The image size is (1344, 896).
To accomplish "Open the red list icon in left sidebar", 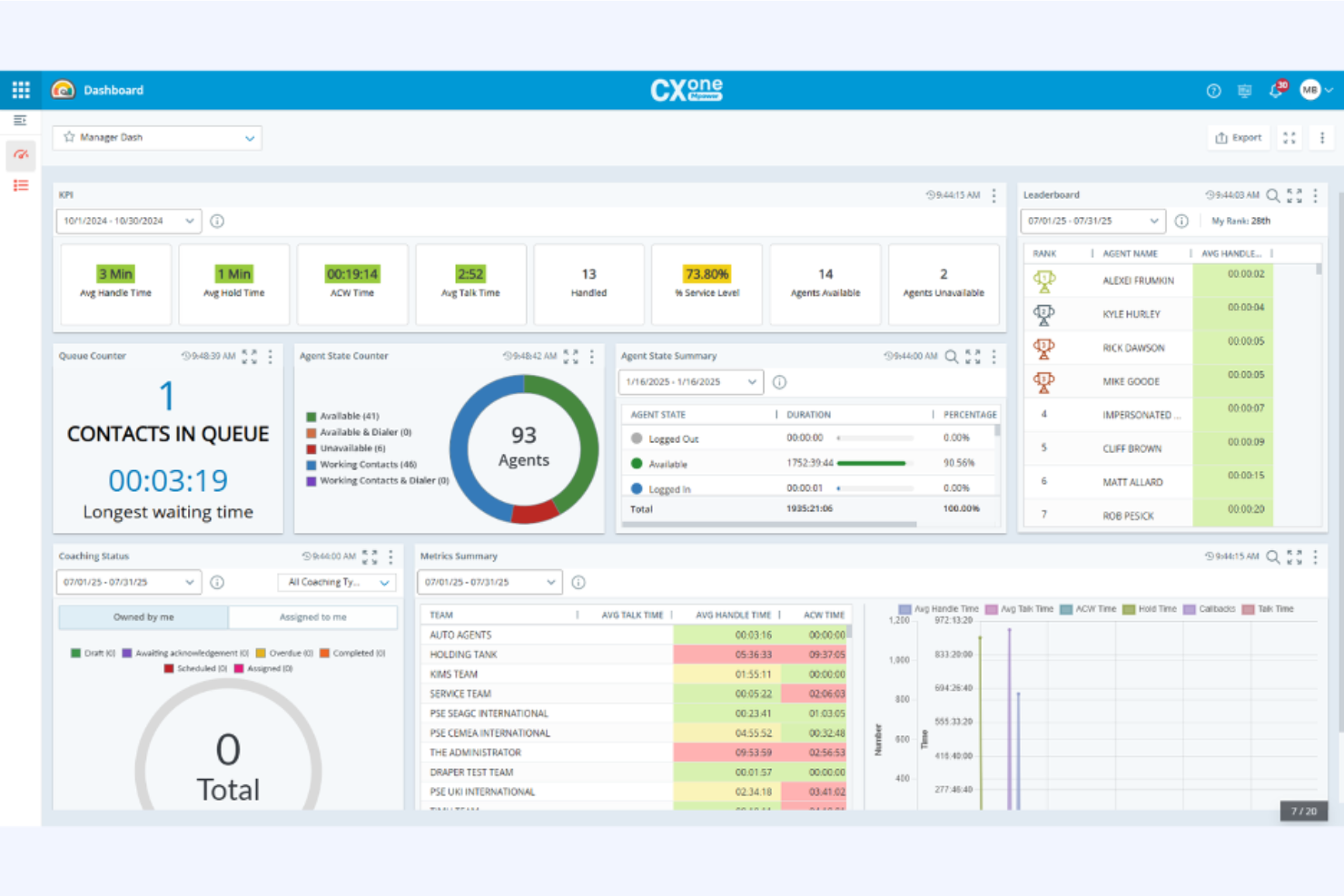I will tap(20, 185).
